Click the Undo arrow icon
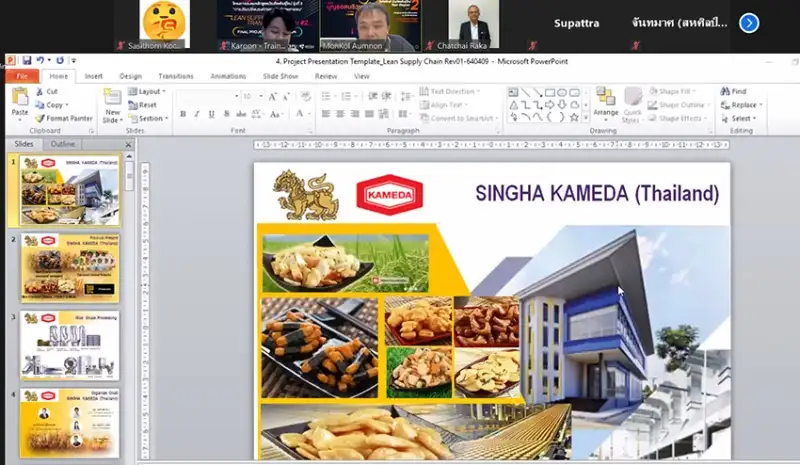The image size is (800, 465). click(40, 61)
